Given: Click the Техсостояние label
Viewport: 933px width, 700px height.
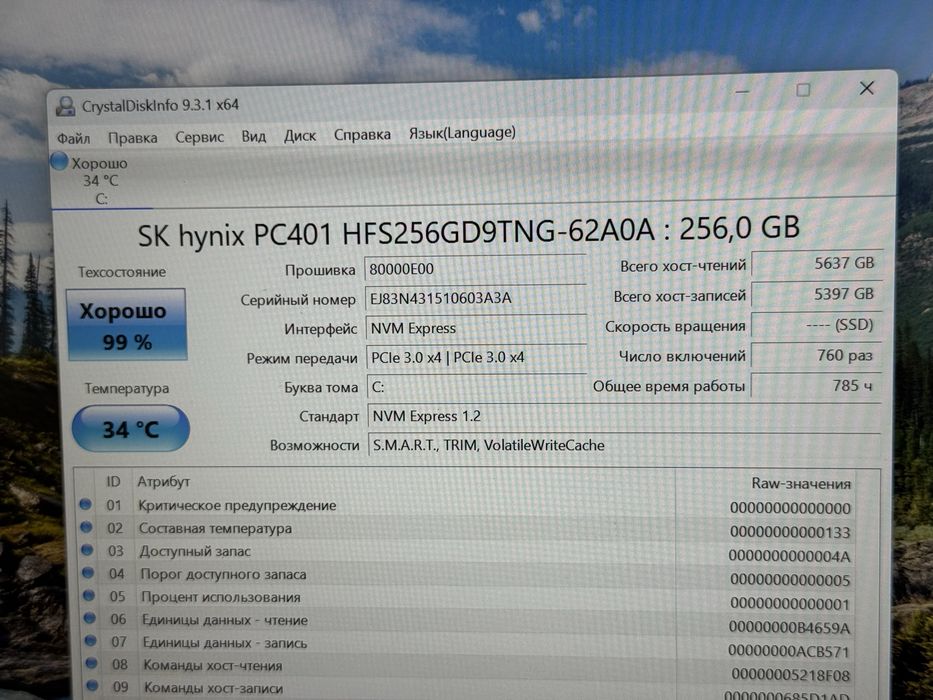Looking at the screenshot, I should [x=122, y=272].
